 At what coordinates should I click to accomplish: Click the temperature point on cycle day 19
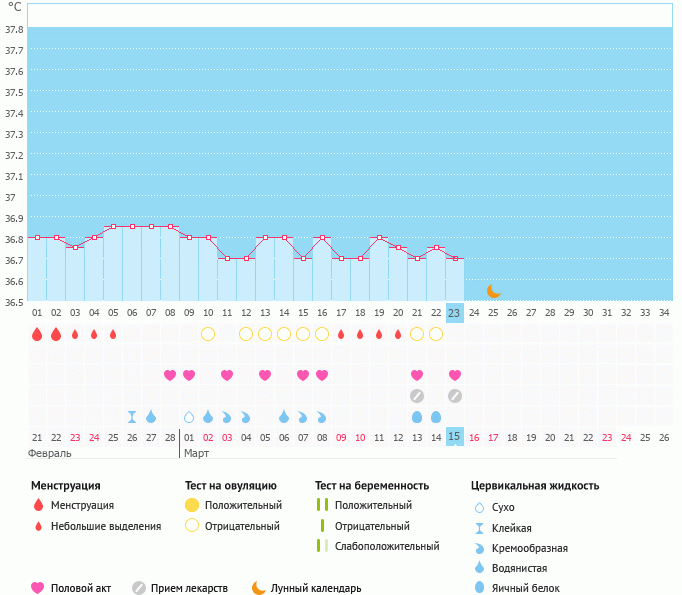(x=379, y=238)
